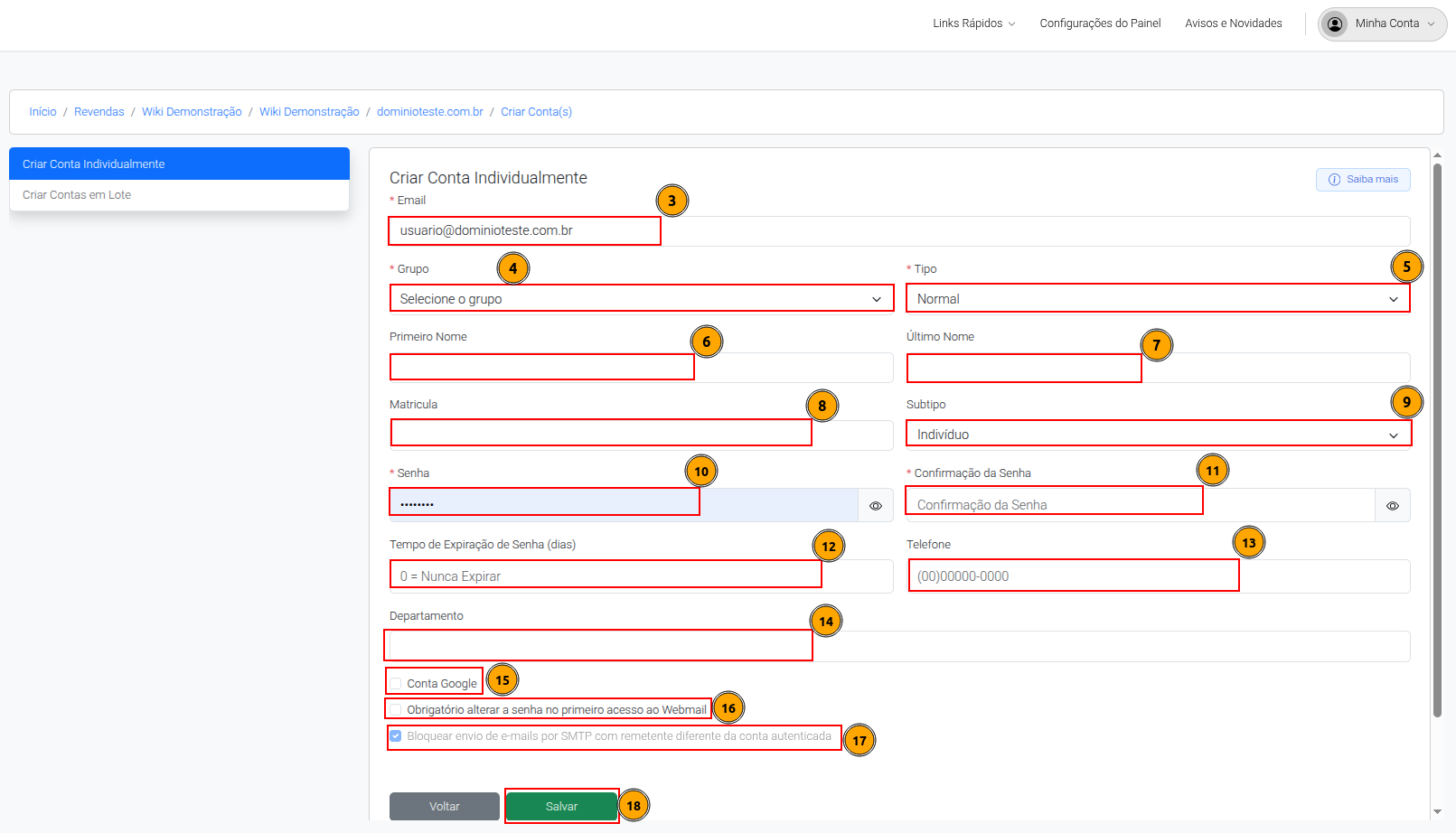
Task: Click the Primeiro Nome input field
Action: click(x=641, y=368)
